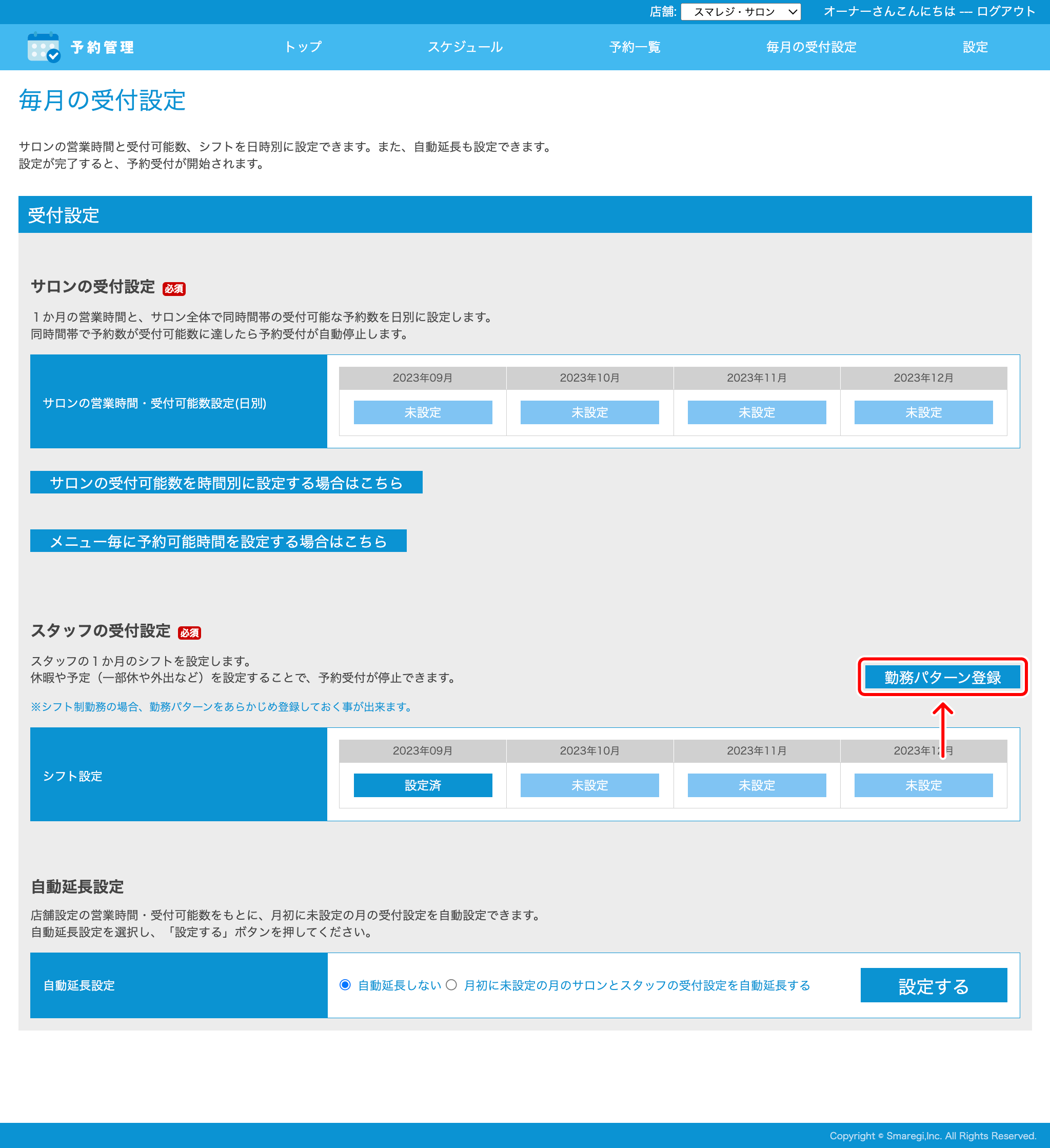The width and height of the screenshot is (1050, 1148).
Task: Open サロンの受付可能数を時間別に設定 link button
Action: (x=226, y=482)
